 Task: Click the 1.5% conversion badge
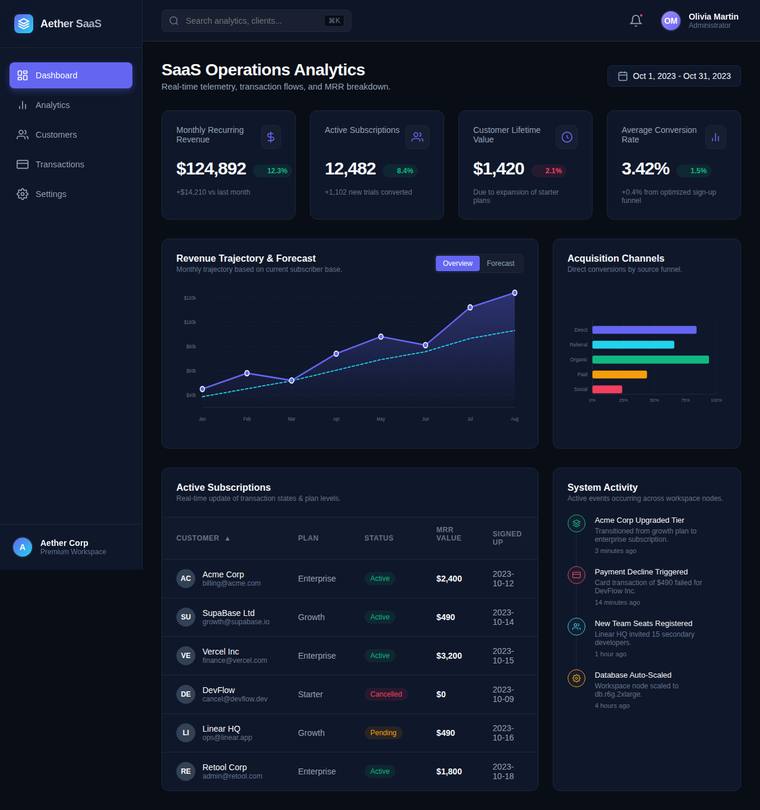coord(695,170)
